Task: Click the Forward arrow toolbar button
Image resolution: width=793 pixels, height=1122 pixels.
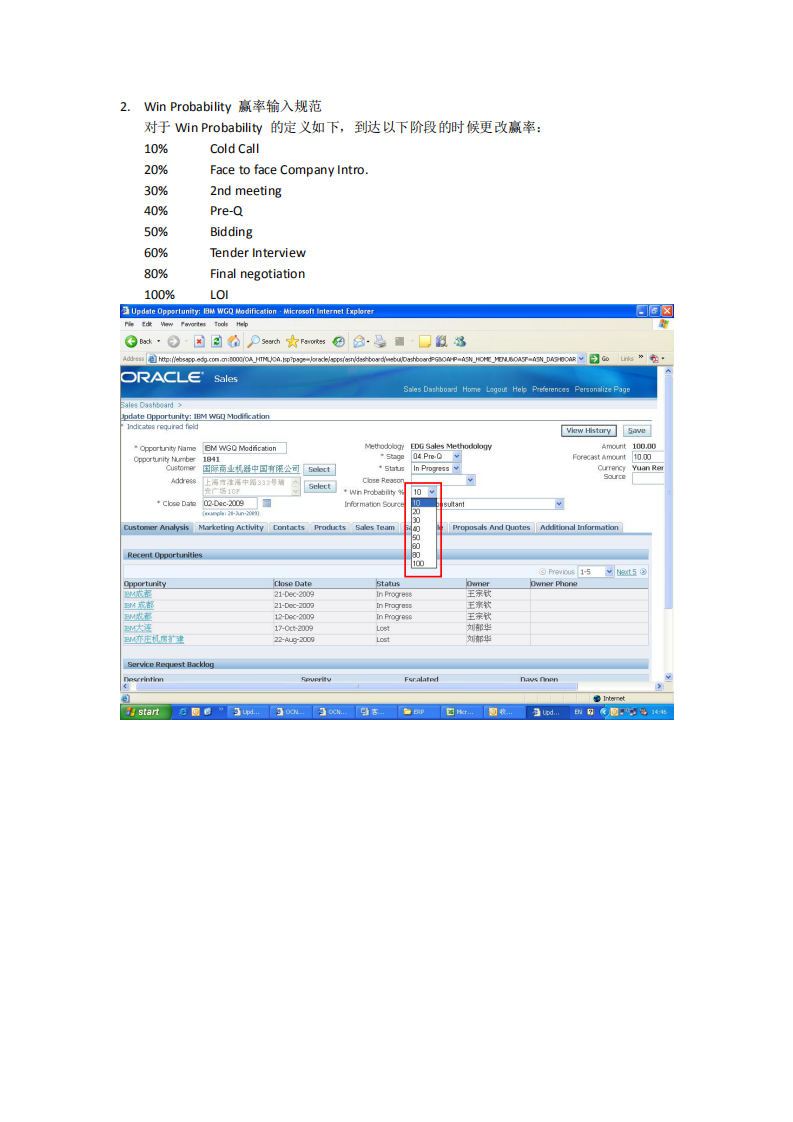Action: coord(173,341)
